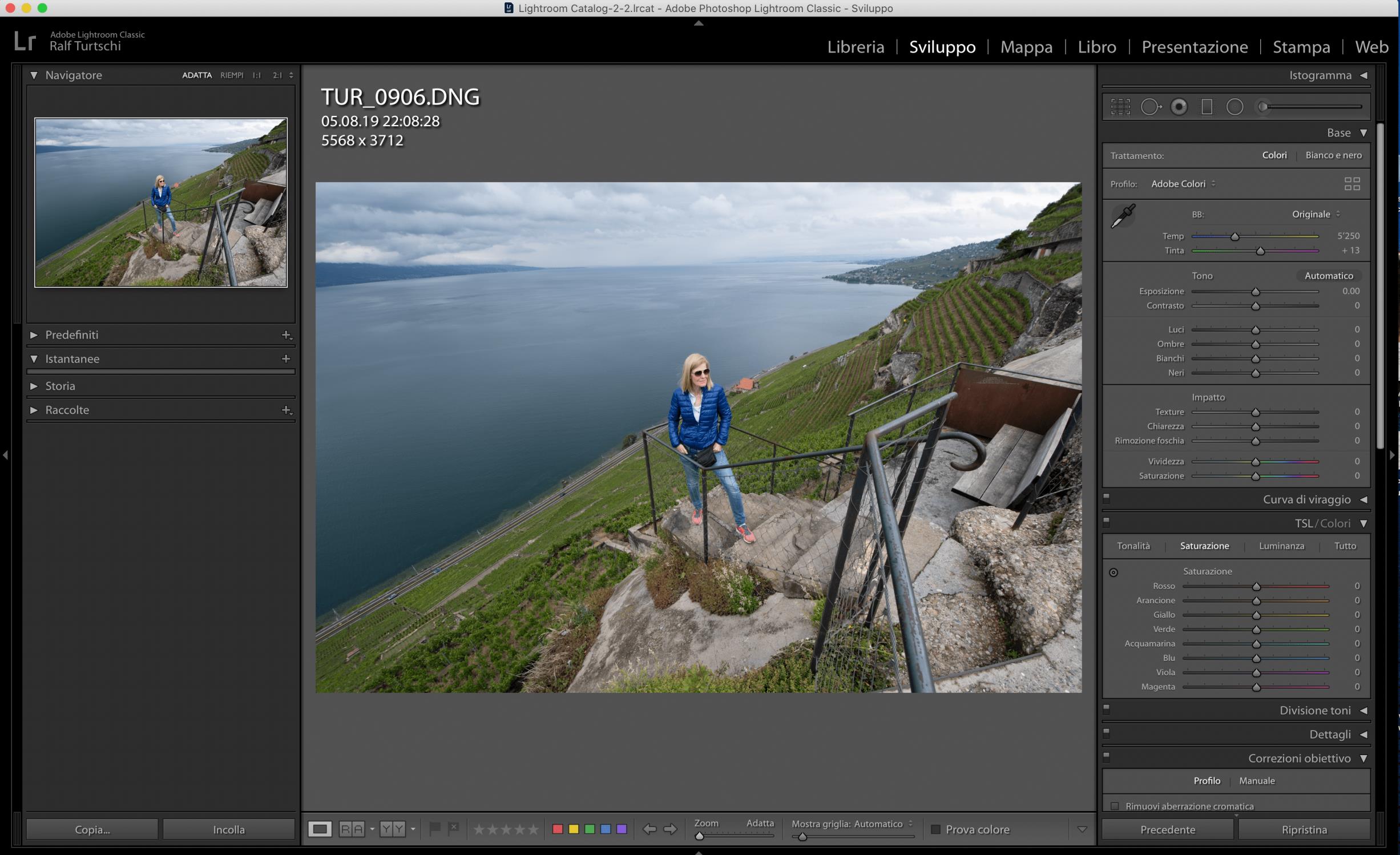This screenshot has width=1400, height=855.
Task: Open the BB Originale white balance dropdown
Action: coord(1316,214)
